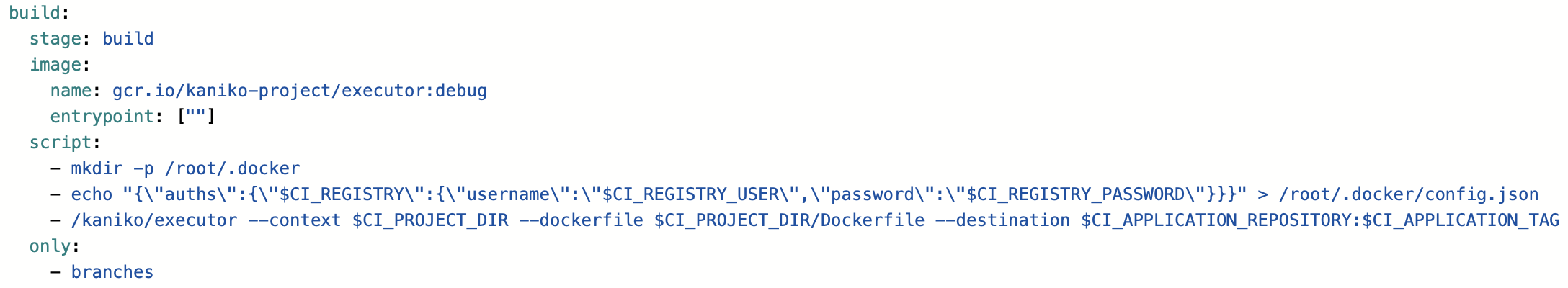
Task: Click the --context flag
Action: 294,220
